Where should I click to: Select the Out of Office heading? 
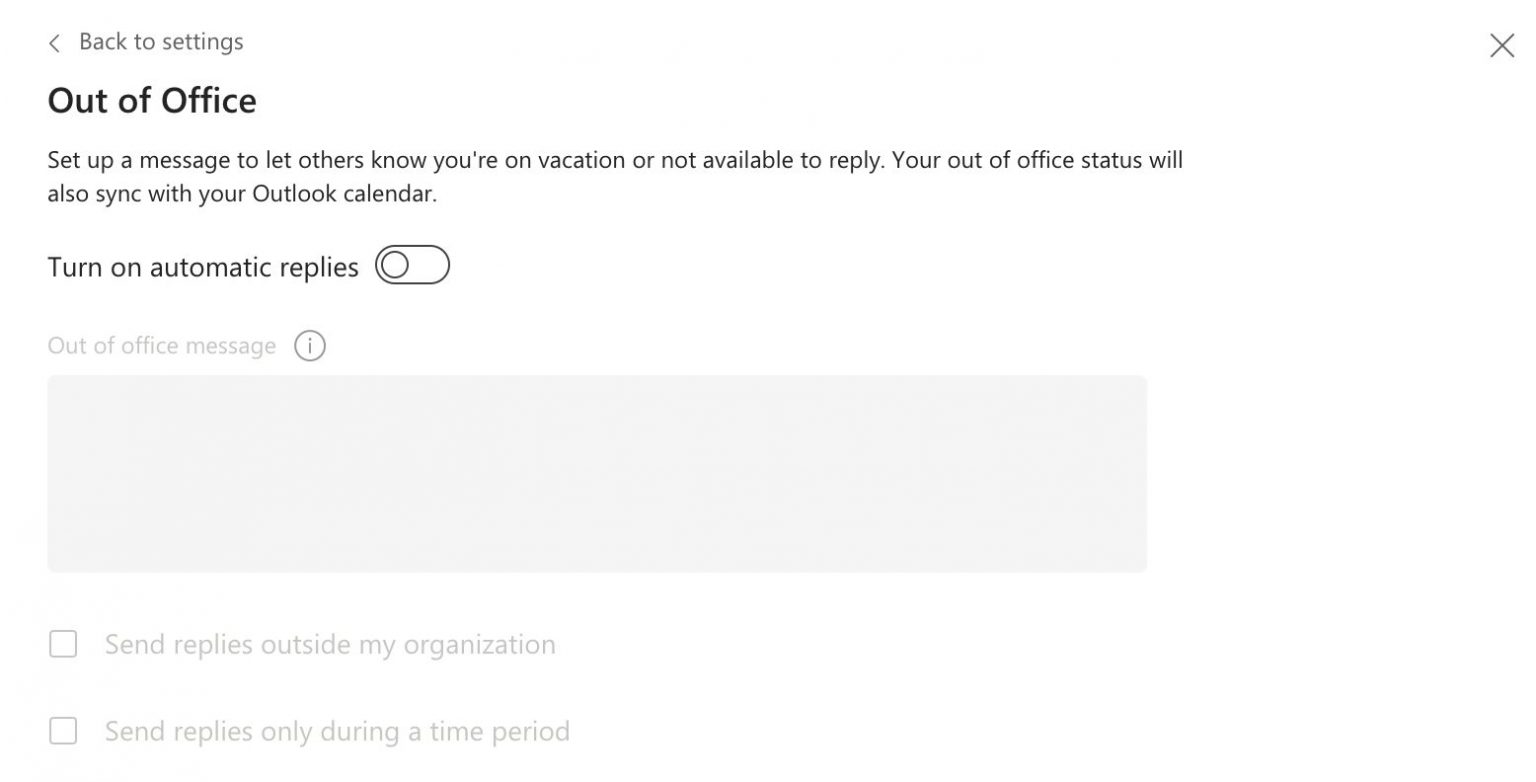(151, 100)
